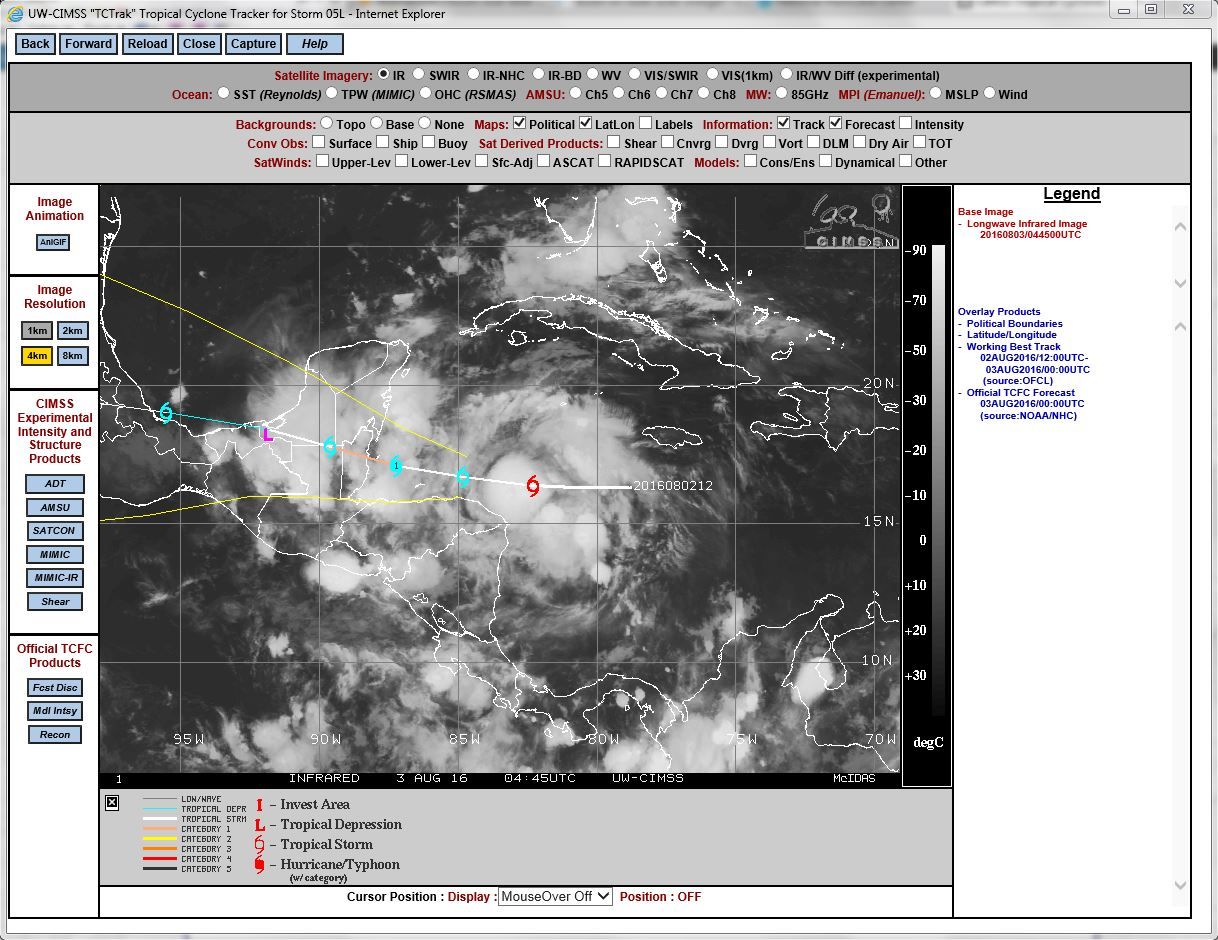Check the RAPIDSCAT checkbox
1218x940 pixels.
click(604, 161)
